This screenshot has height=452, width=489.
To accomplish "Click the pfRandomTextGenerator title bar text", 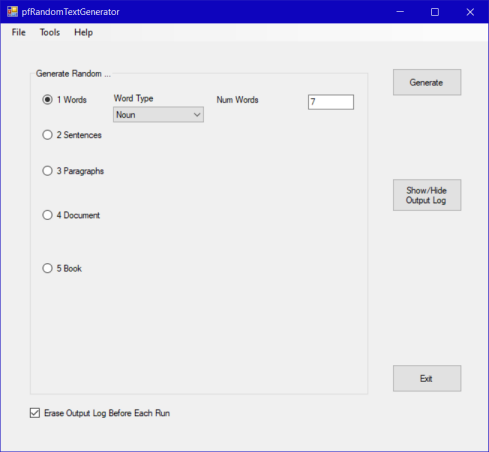I will tap(70, 12).
